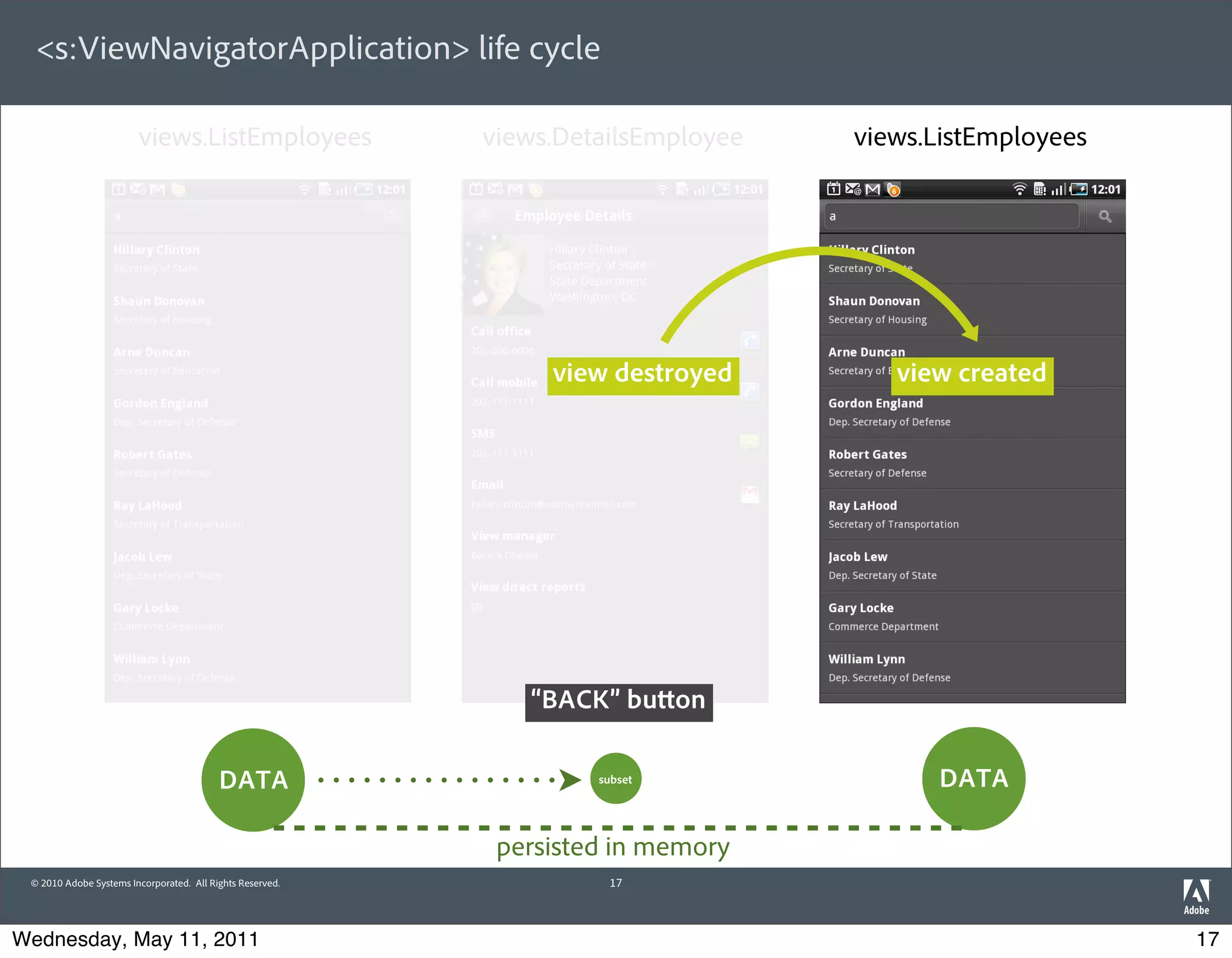Screen dimensions: 1232x958
Task: Select Shaun Donovan in the employee list
Action: [x=972, y=310]
